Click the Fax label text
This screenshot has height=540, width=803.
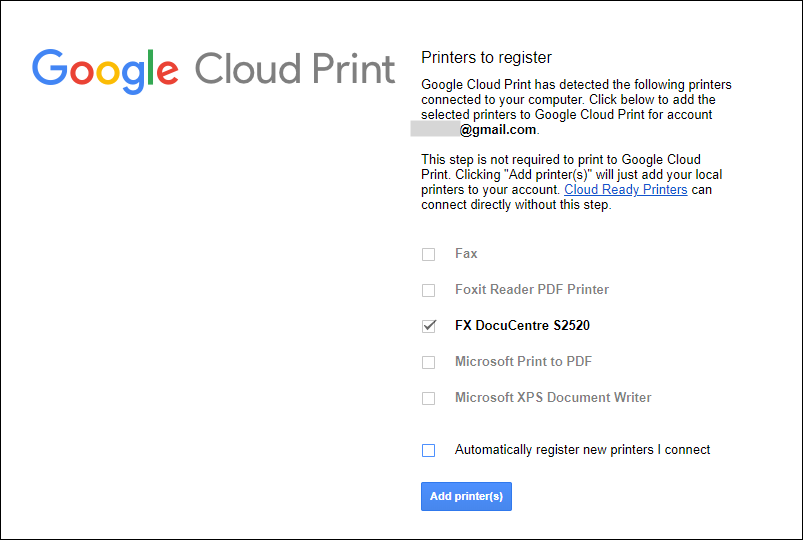point(466,254)
